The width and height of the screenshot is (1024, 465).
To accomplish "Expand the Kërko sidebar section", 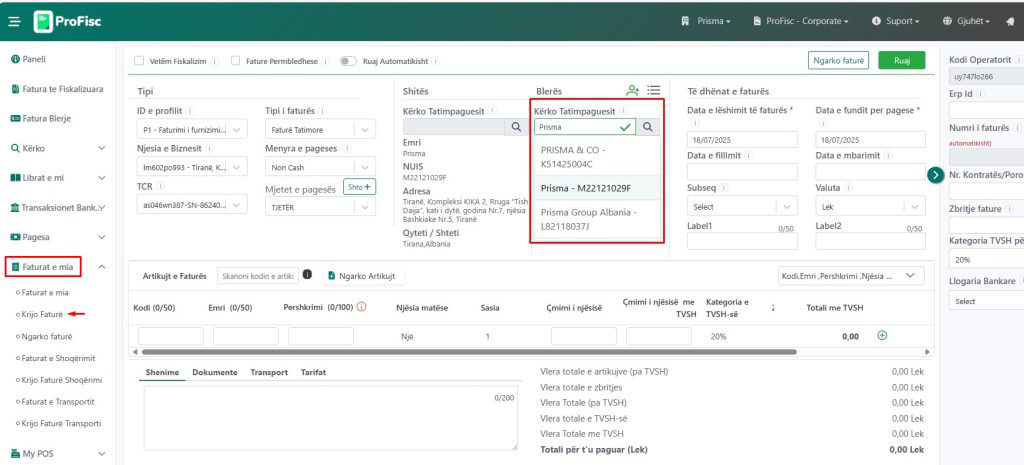I will click(x=102, y=148).
